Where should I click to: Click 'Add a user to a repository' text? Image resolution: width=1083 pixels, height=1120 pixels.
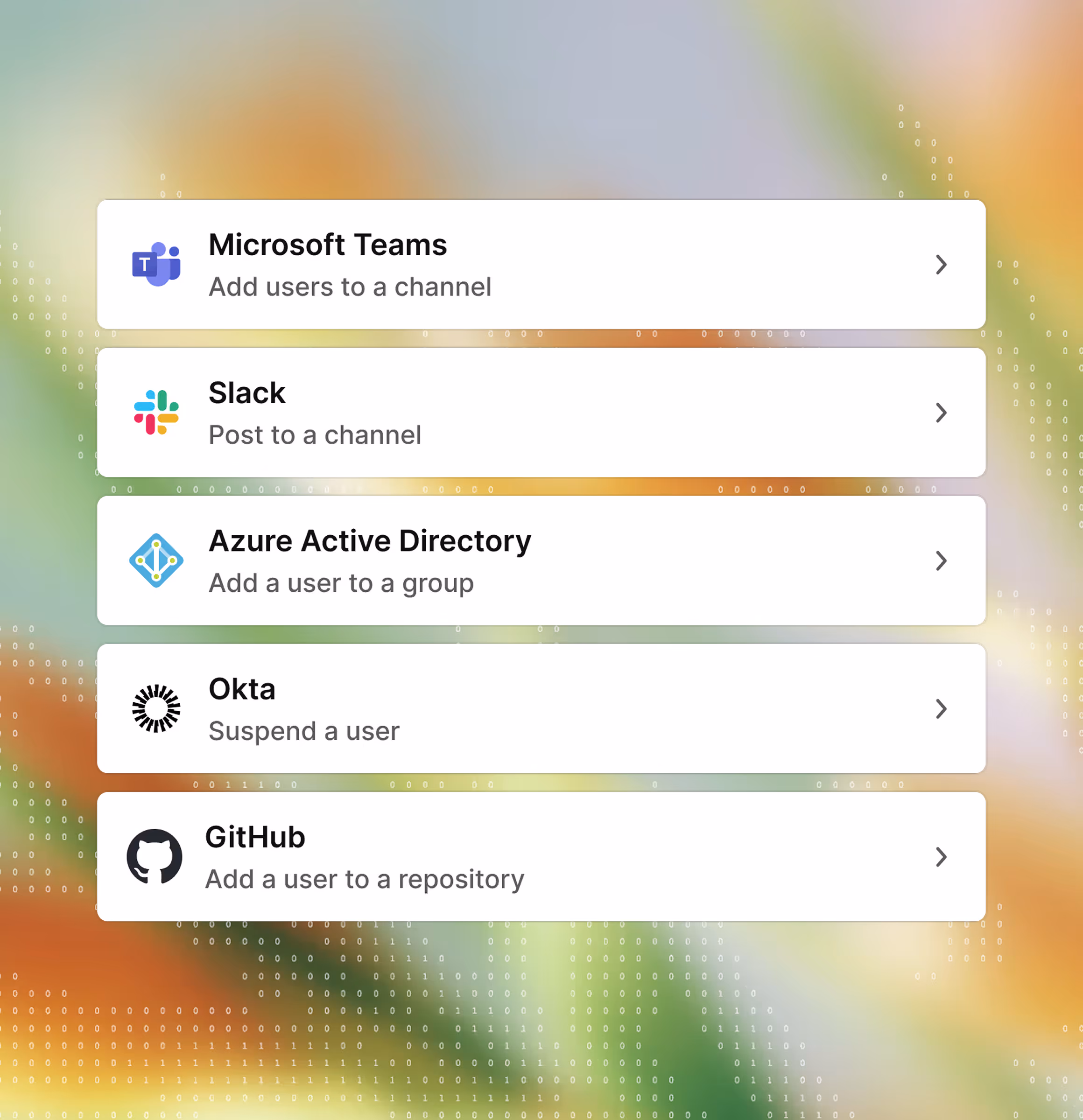click(x=365, y=880)
